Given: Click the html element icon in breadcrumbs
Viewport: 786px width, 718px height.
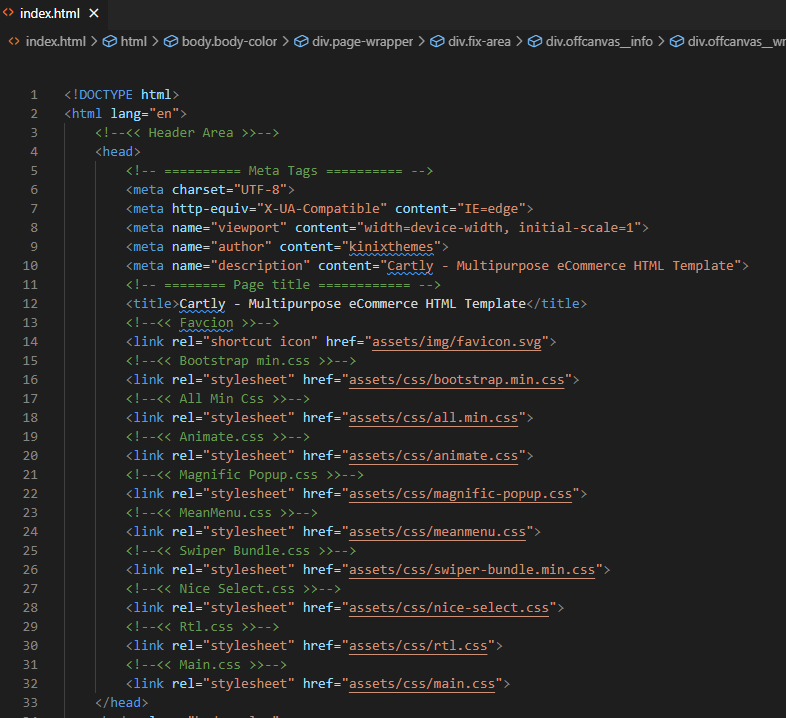Looking at the screenshot, I should pos(110,41).
